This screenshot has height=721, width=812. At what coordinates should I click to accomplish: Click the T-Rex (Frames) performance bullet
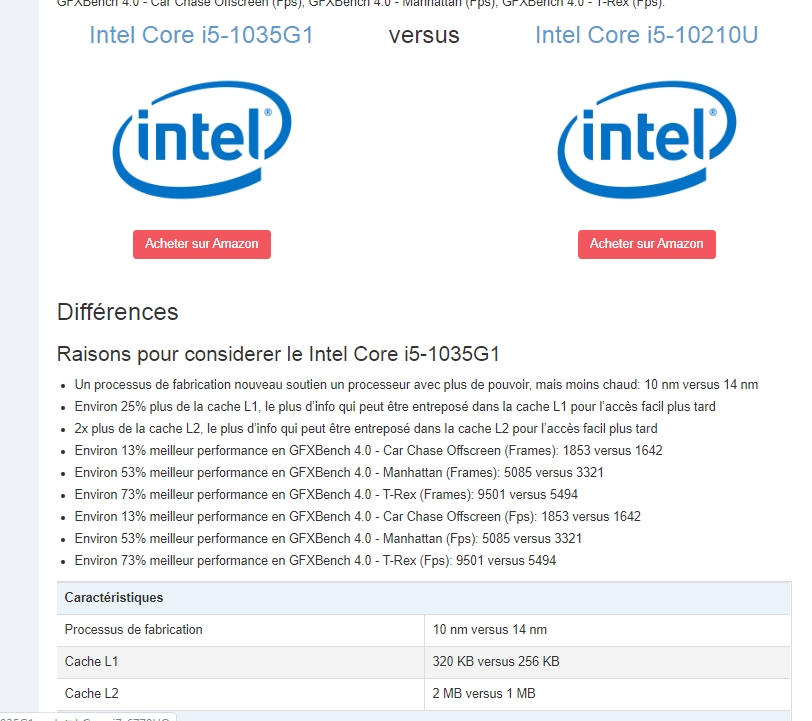point(326,495)
